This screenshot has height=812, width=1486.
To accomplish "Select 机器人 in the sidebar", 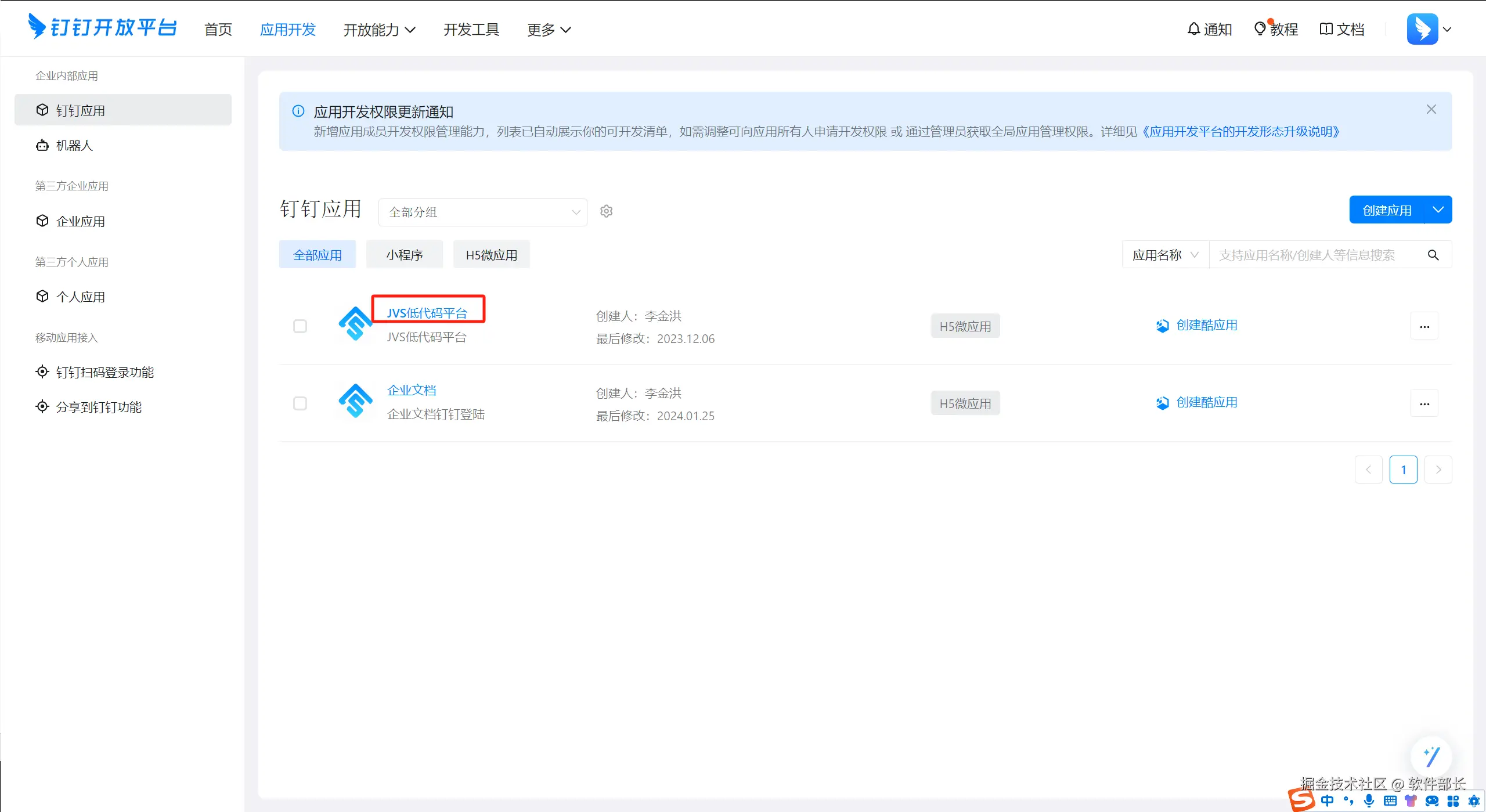I will click(x=74, y=146).
